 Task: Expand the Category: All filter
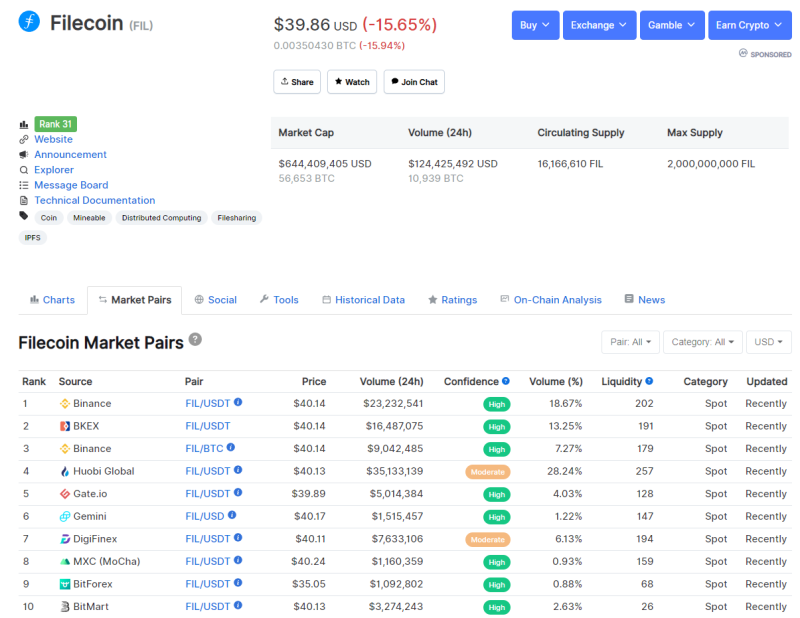[702, 341]
